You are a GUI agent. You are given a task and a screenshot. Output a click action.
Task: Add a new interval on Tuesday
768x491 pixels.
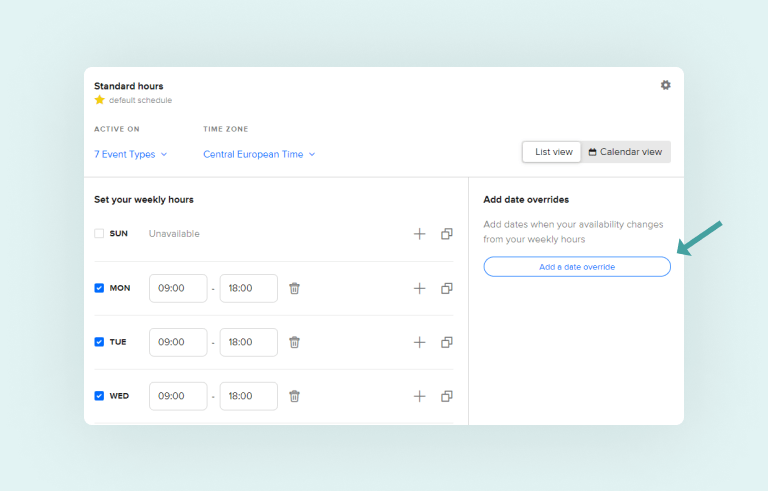(419, 342)
